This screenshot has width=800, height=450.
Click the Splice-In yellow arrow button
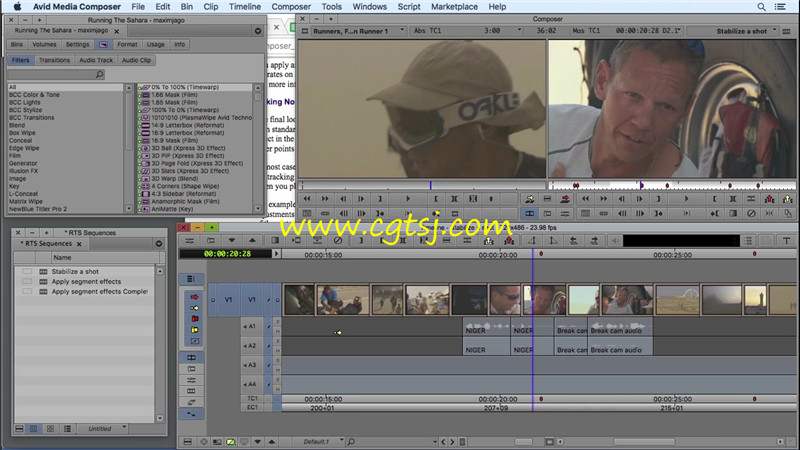coord(530,199)
